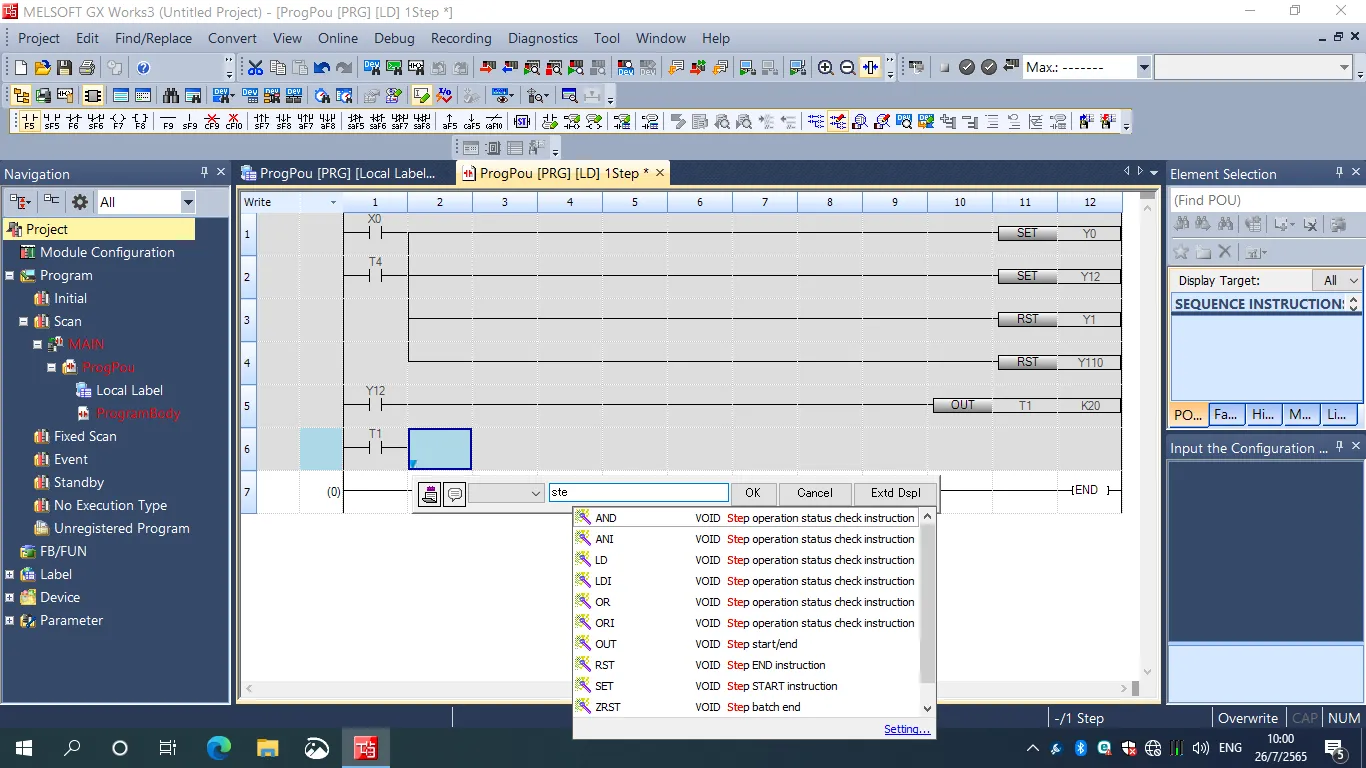This screenshot has height=768, width=1366.
Task: Click the instruction field containing ste
Action: pyautogui.click(x=638, y=493)
